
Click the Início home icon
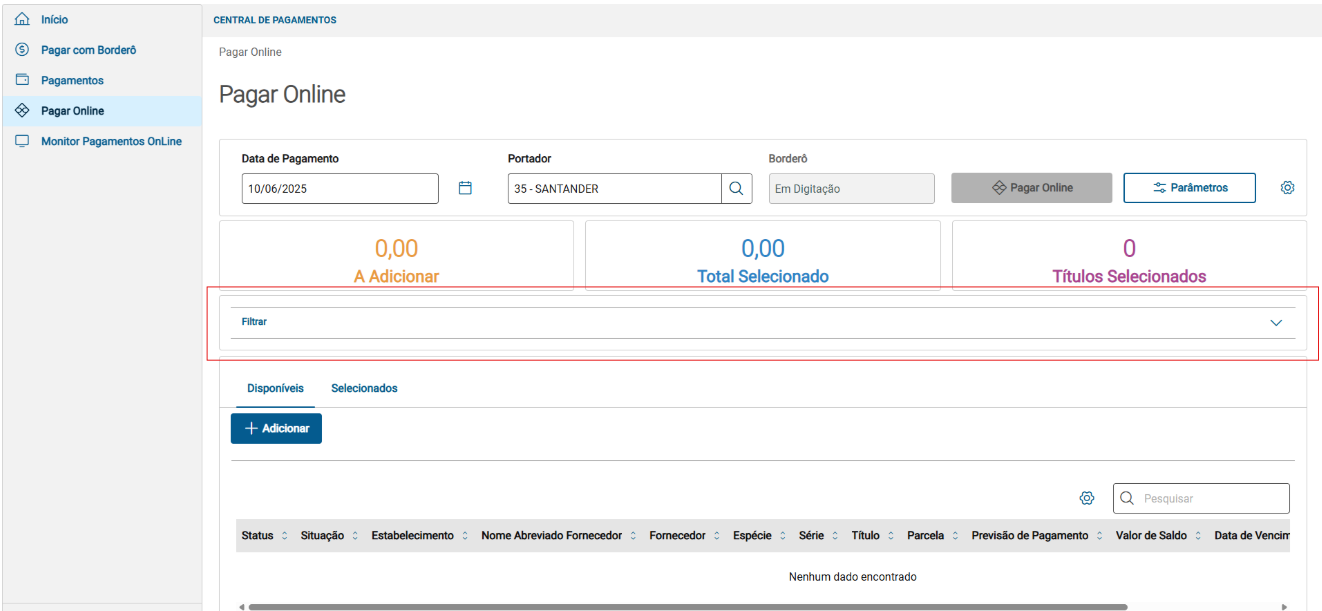pyautogui.click(x=22, y=20)
